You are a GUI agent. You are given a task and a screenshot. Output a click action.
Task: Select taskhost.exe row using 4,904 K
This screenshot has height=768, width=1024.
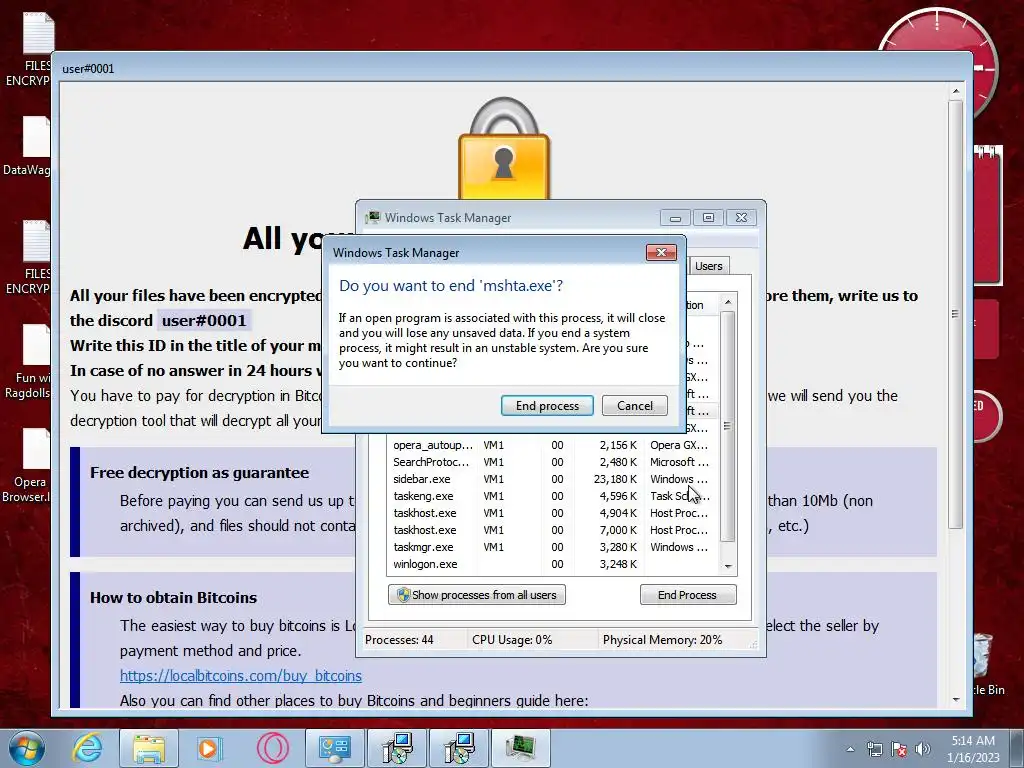click(552, 513)
